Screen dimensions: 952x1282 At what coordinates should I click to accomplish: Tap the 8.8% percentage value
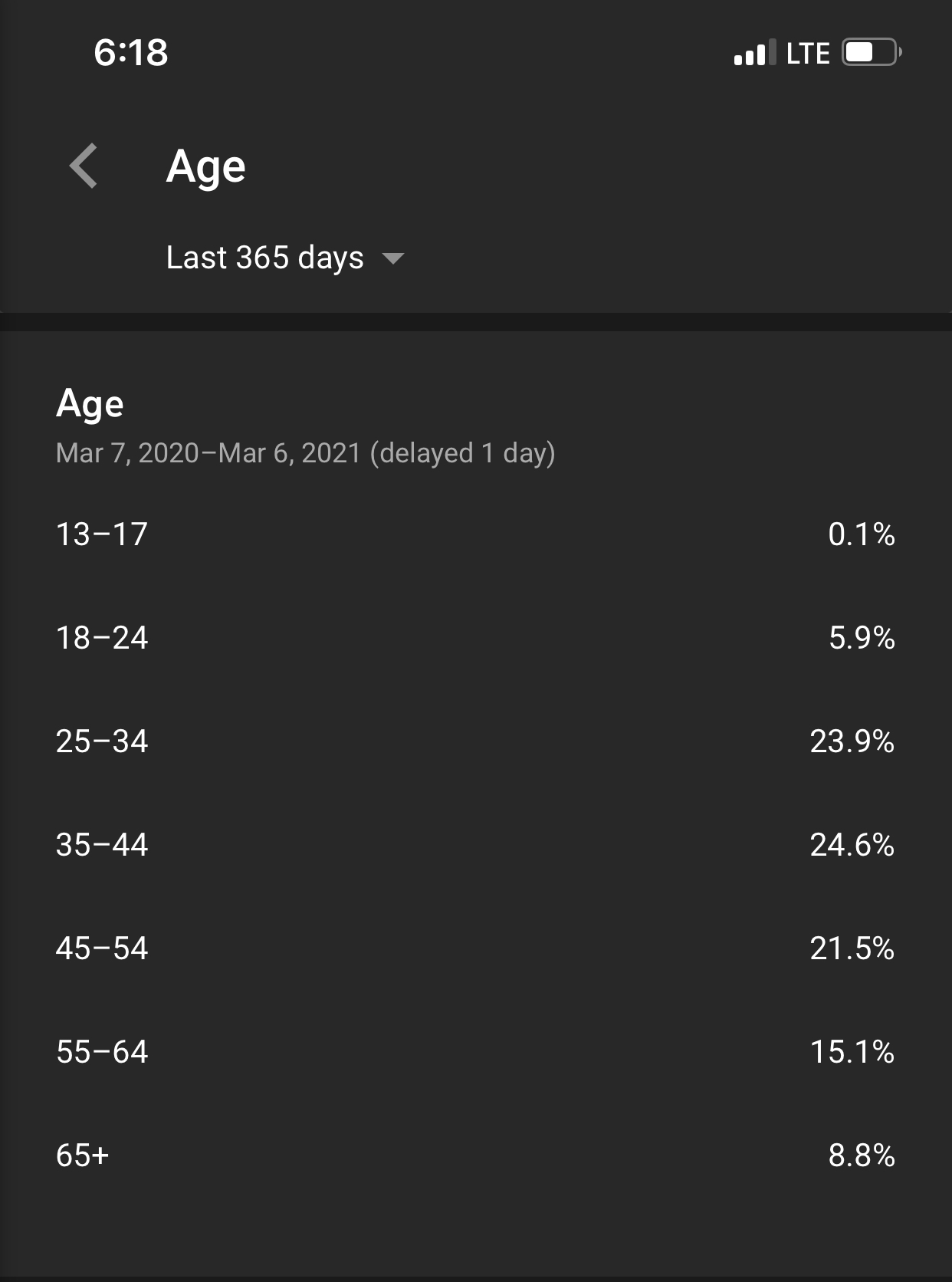click(x=861, y=1155)
